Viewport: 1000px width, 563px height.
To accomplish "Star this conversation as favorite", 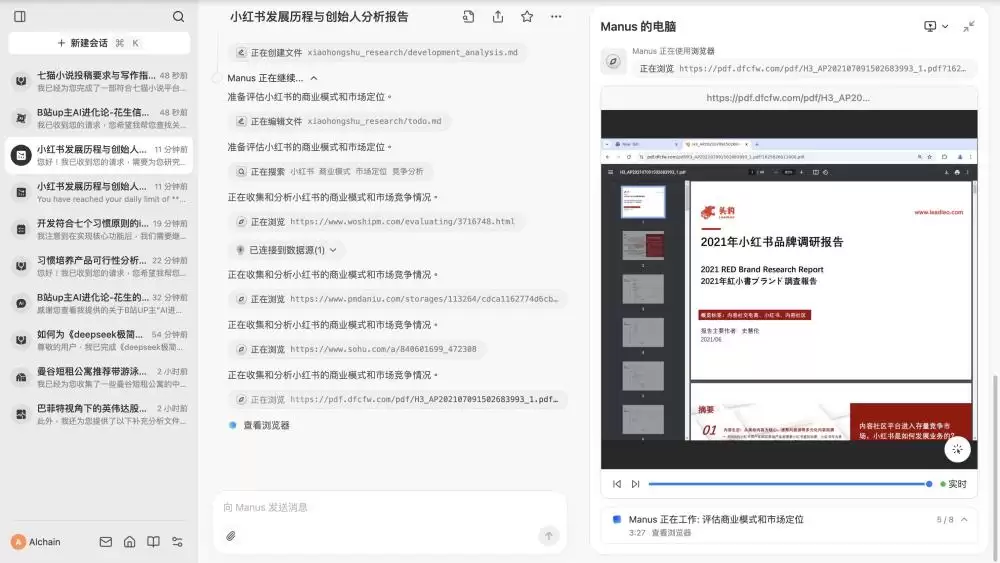I will coord(527,17).
